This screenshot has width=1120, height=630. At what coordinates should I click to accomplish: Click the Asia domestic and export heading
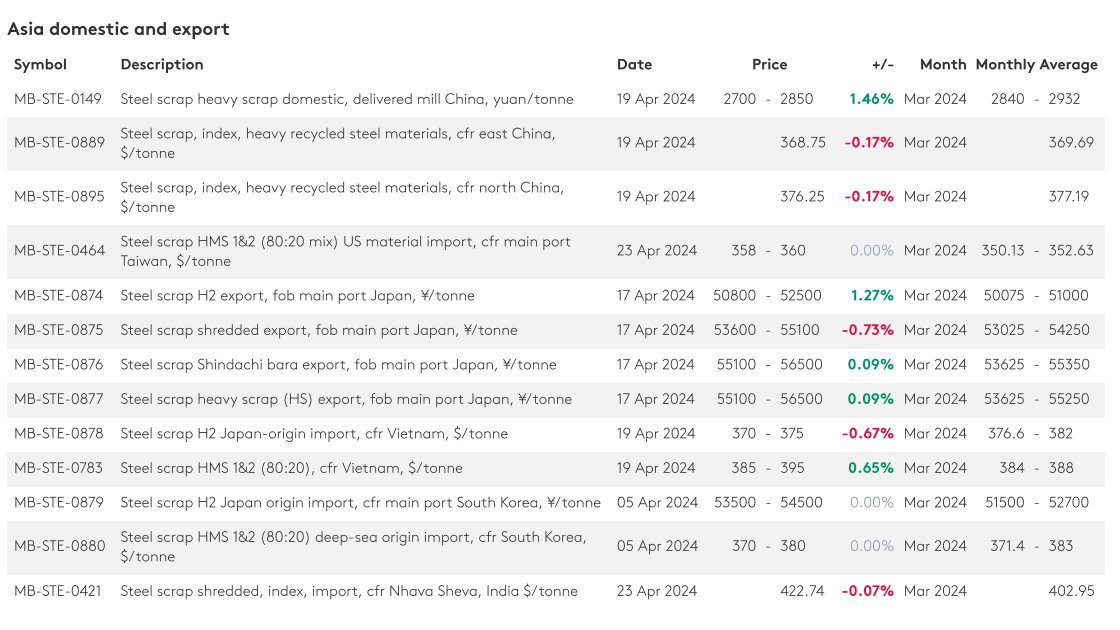coord(118,29)
